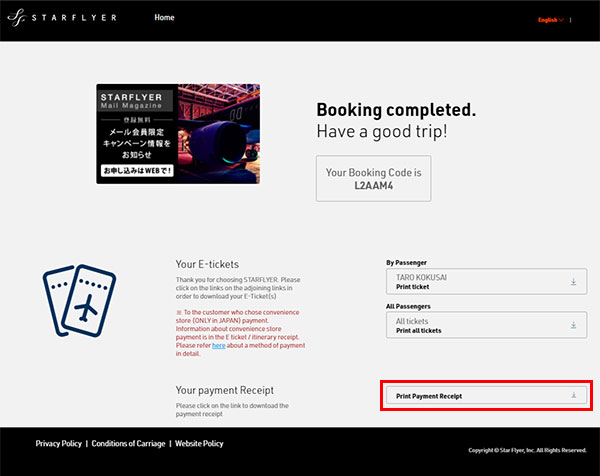
Task: Open the Home menu item
Action: (164, 18)
